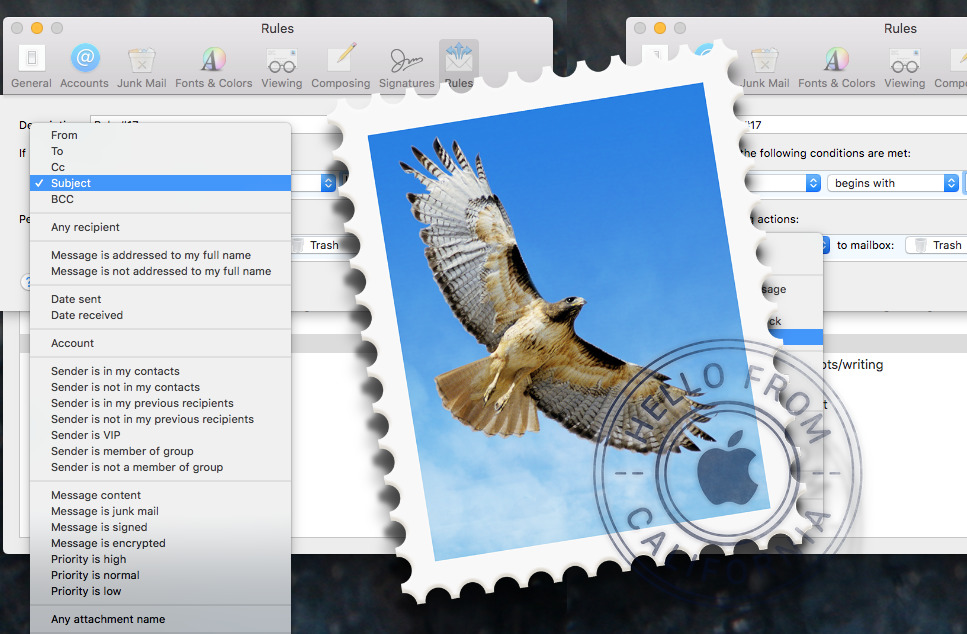Select Priority is low condition

coord(160,591)
